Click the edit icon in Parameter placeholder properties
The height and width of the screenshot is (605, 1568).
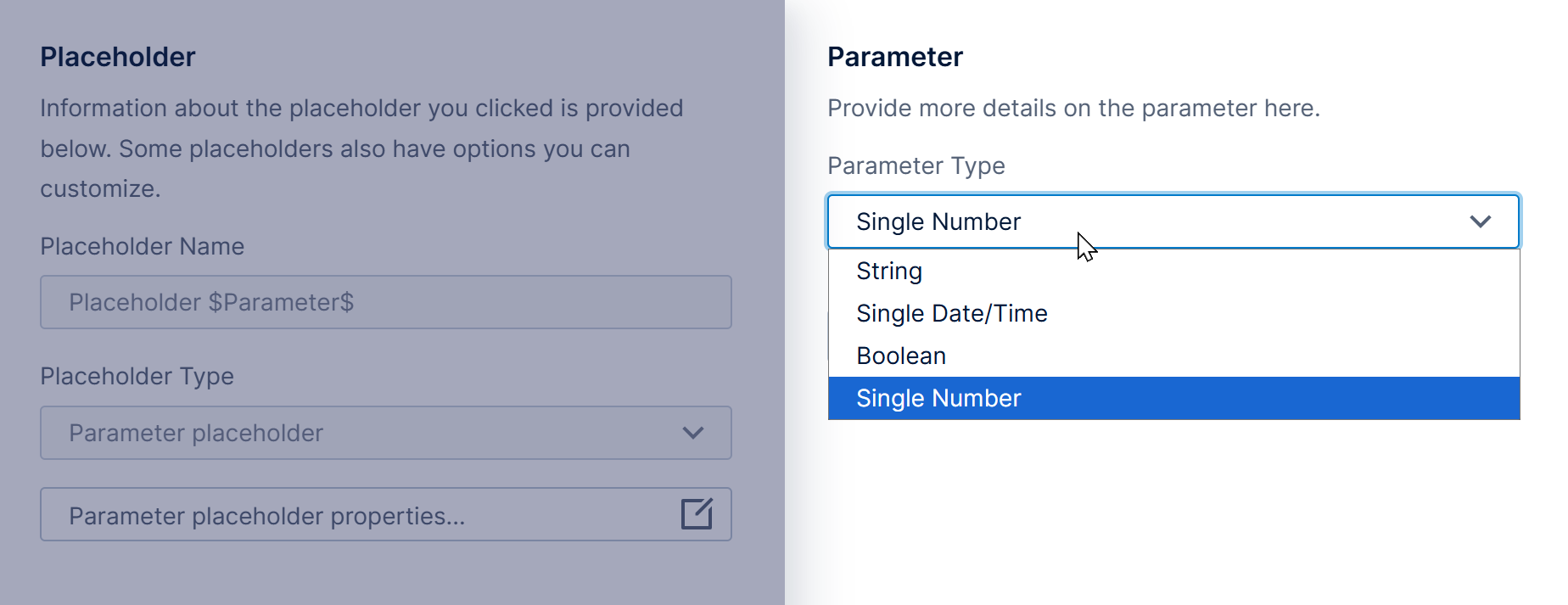pos(697,514)
